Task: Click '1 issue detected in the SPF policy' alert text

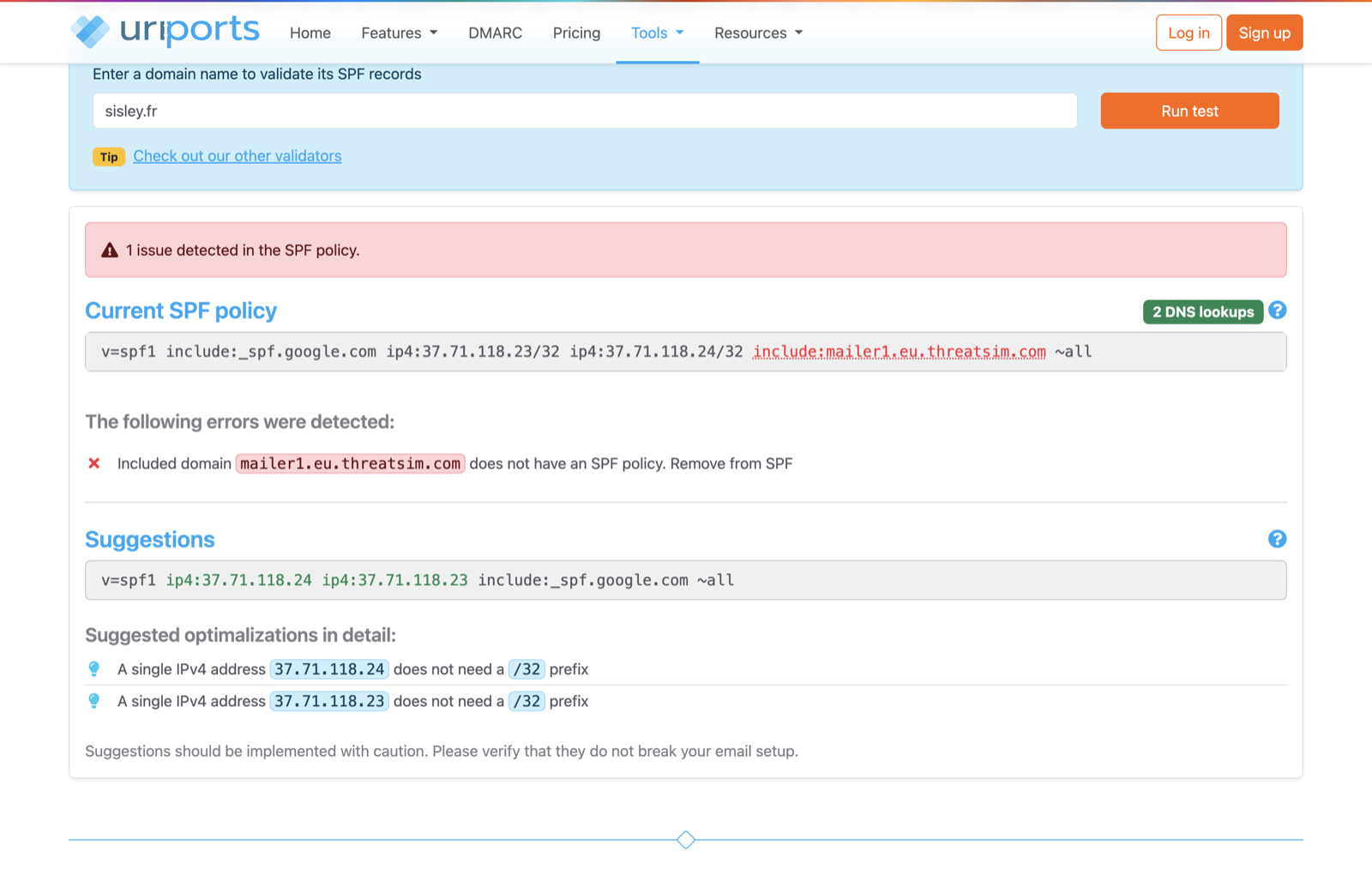Action: [x=243, y=251]
